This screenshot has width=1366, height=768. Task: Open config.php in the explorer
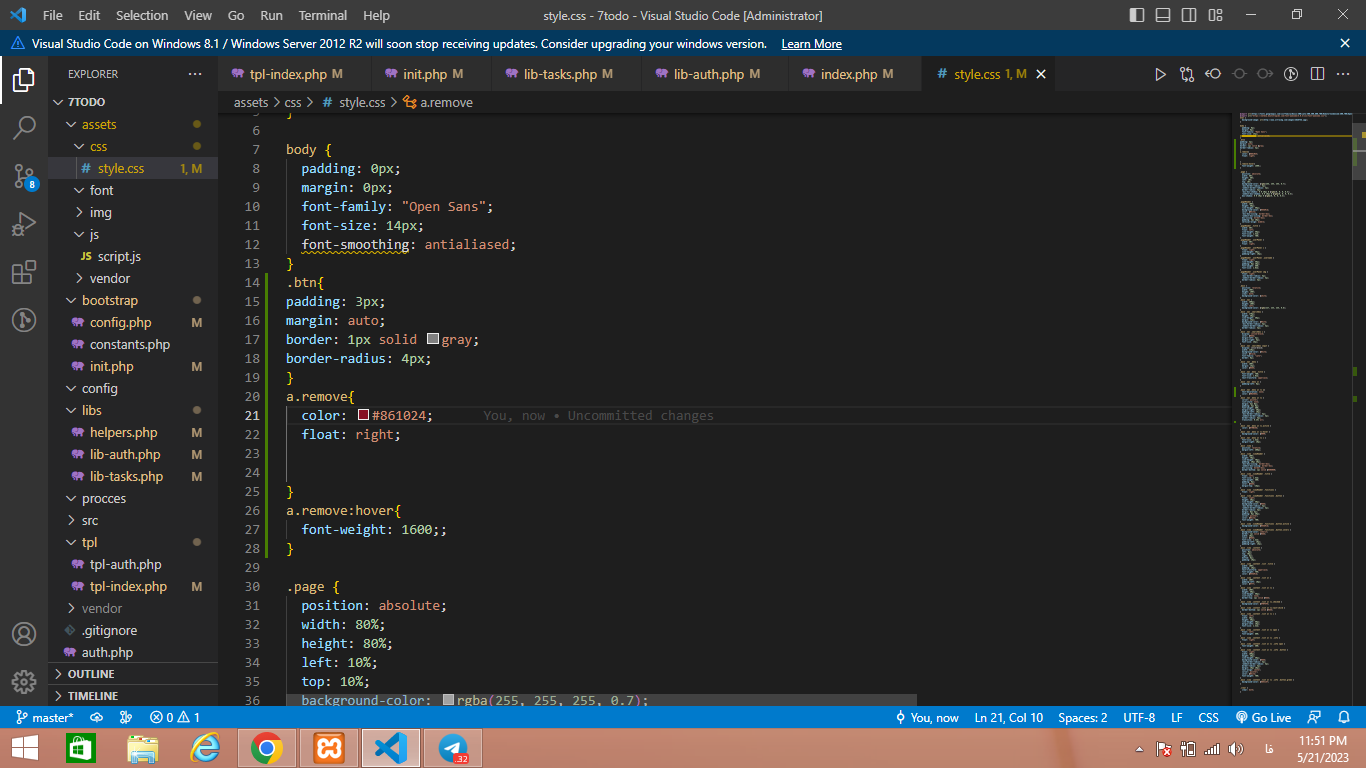[x=133, y=322]
